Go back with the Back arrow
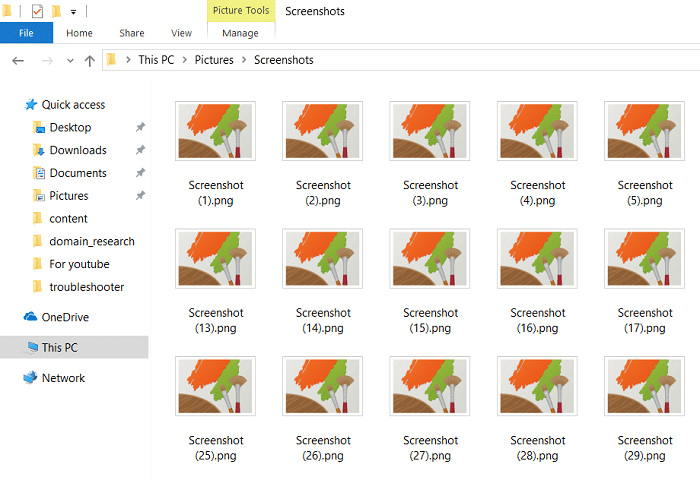The height and width of the screenshot is (480, 700). tap(18, 60)
